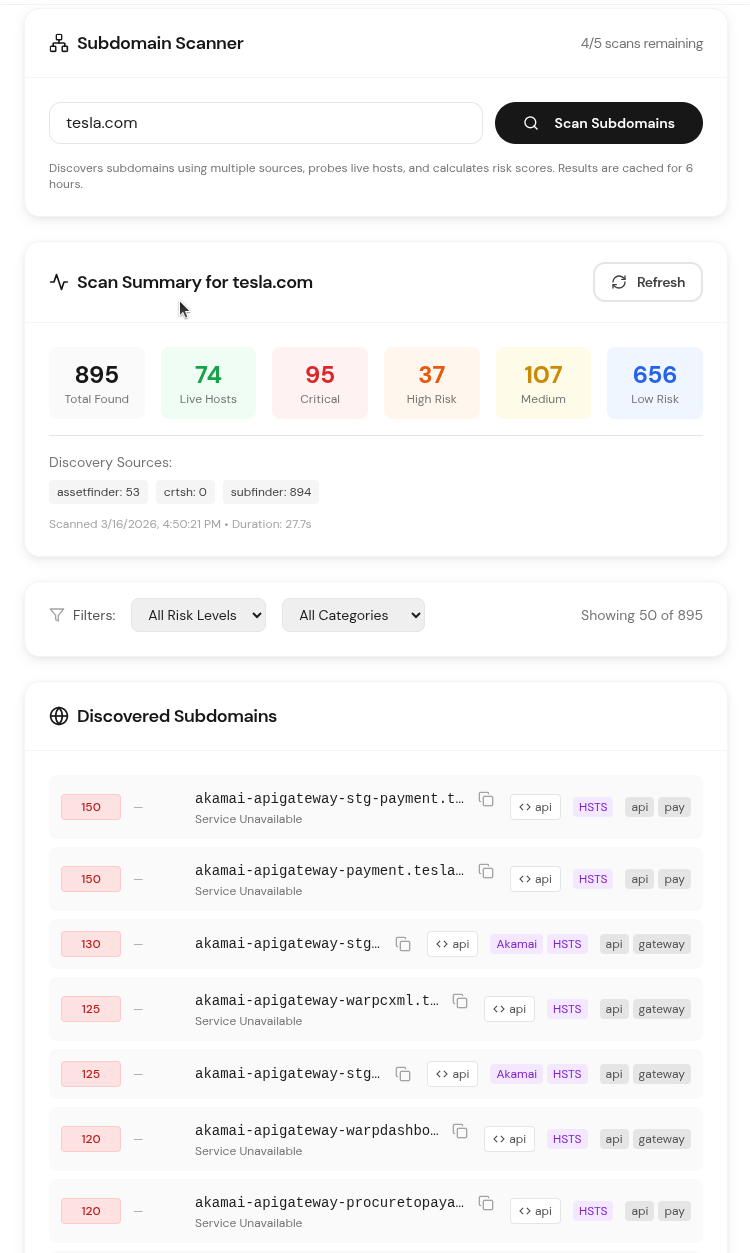
Task: Click the HSTS badge on the payment subdomain row
Action: pyautogui.click(x=593, y=878)
